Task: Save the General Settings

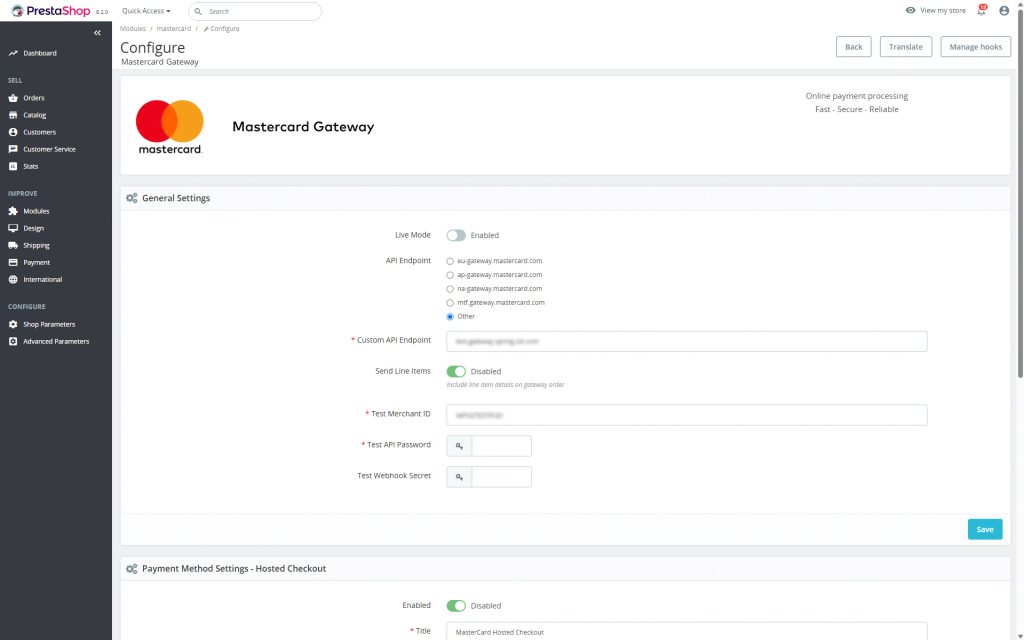Action: click(985, 529)
